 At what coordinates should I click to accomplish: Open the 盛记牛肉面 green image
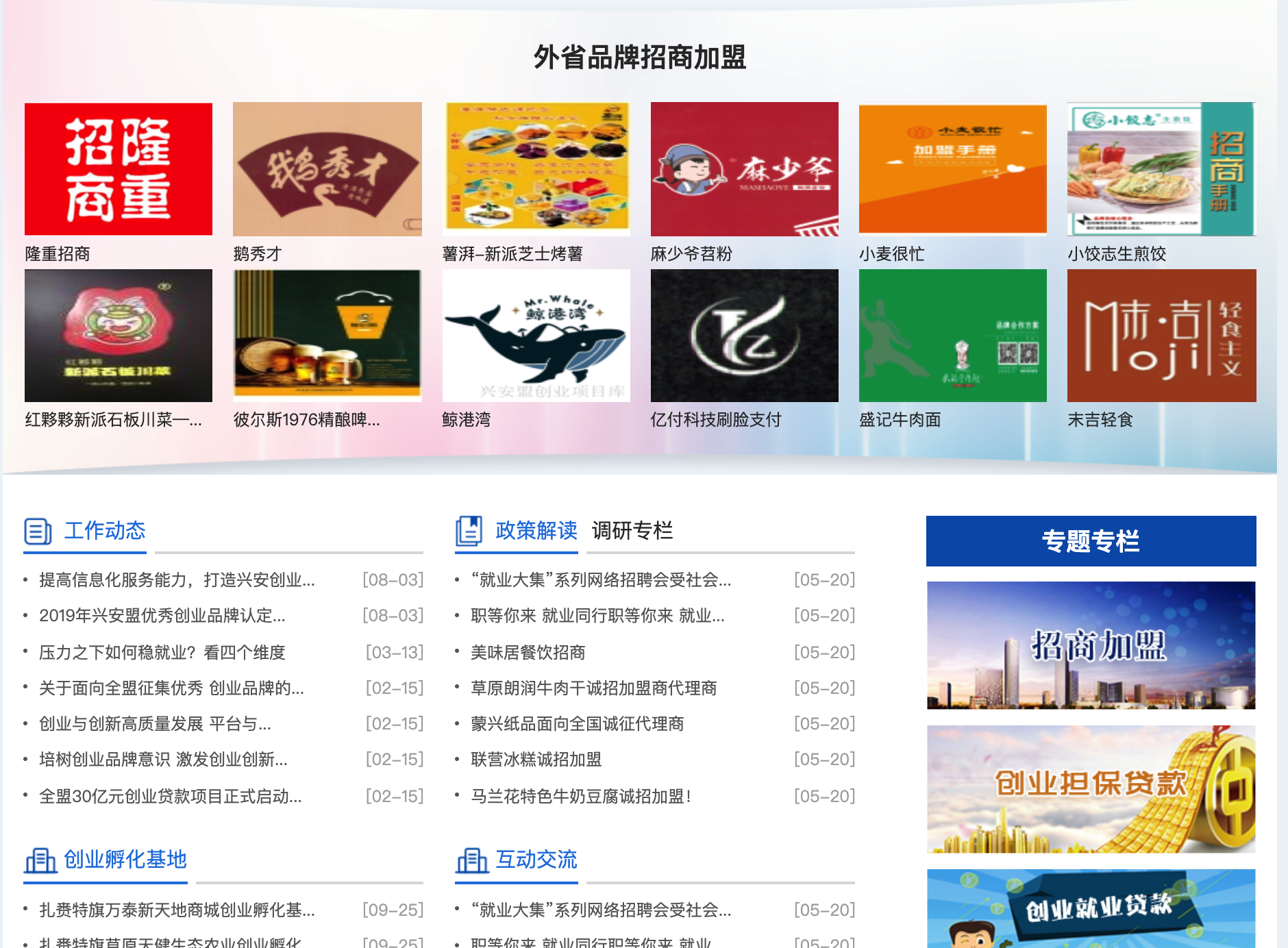point(953,336)
